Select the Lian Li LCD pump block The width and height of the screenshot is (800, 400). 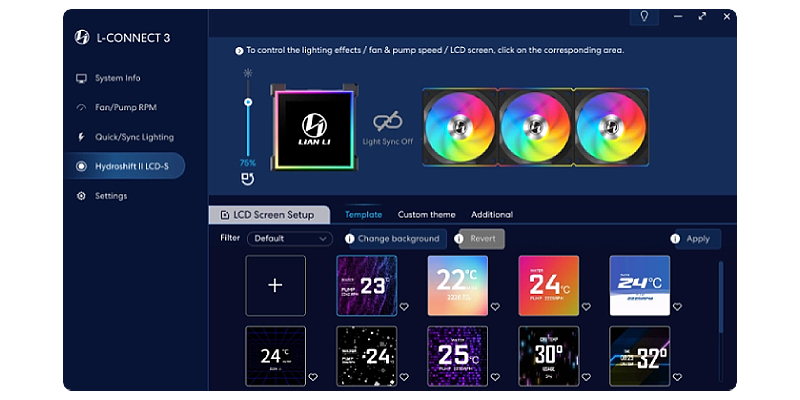[x=315, y=128]
